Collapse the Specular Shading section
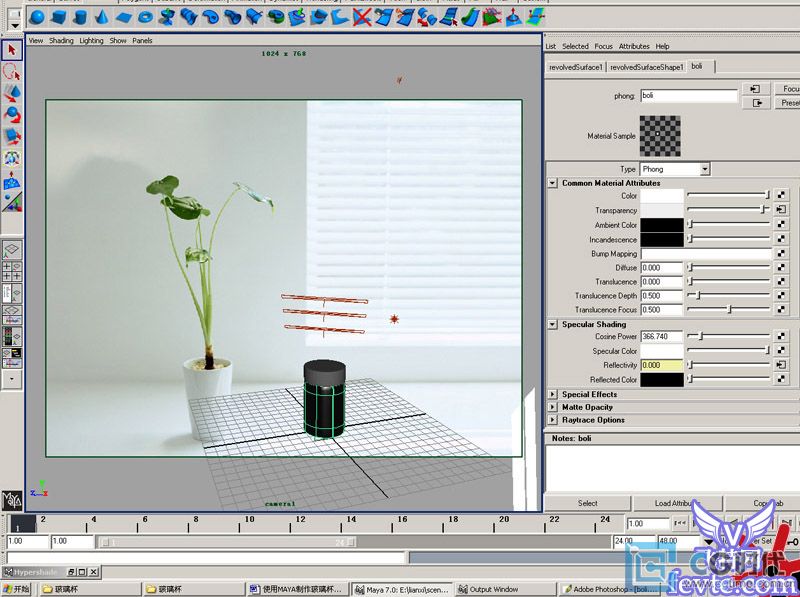Viewport: 800px width, 597px height. click(553, 324)
